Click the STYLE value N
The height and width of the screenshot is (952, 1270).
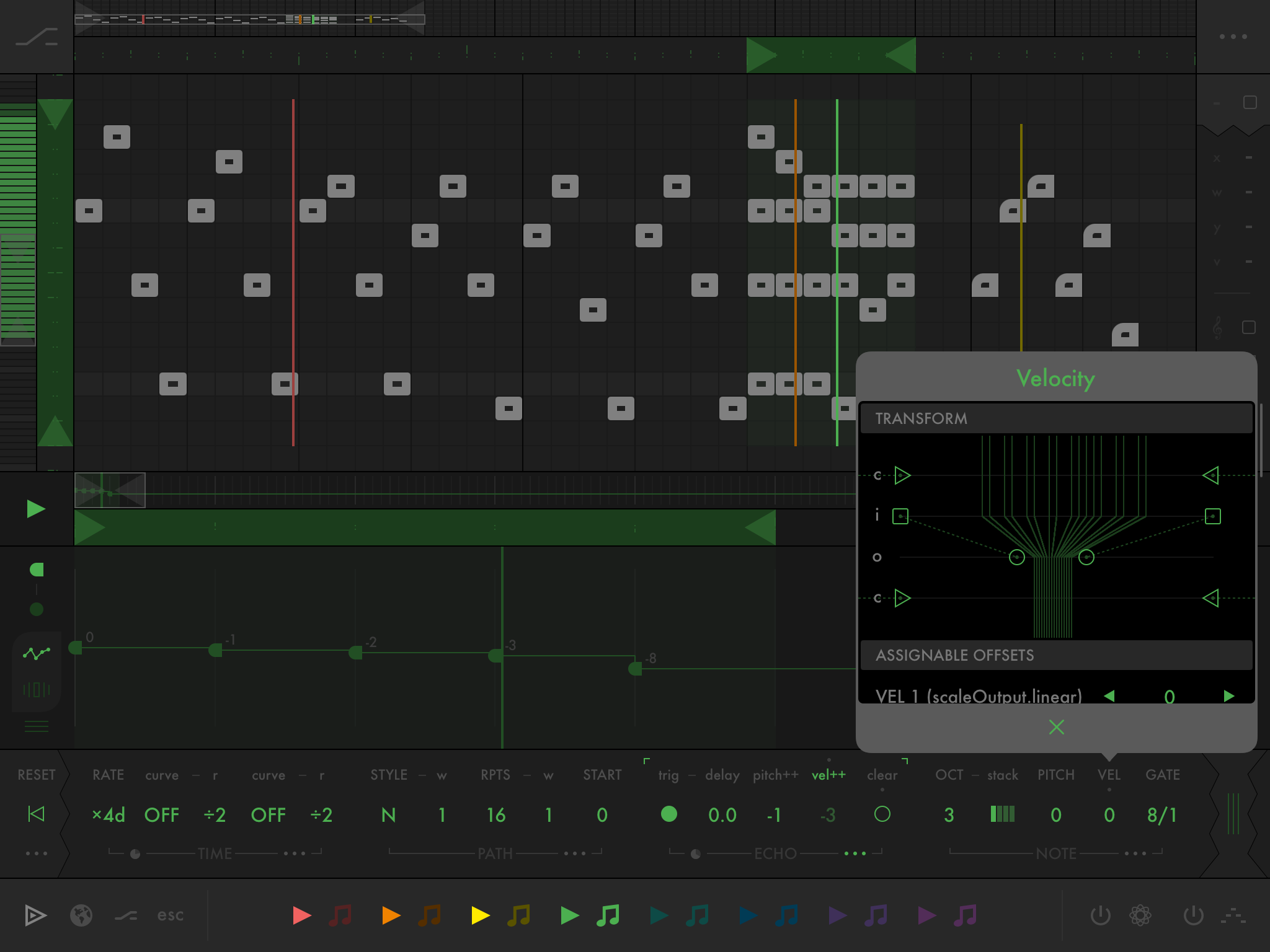click(389, 814)
